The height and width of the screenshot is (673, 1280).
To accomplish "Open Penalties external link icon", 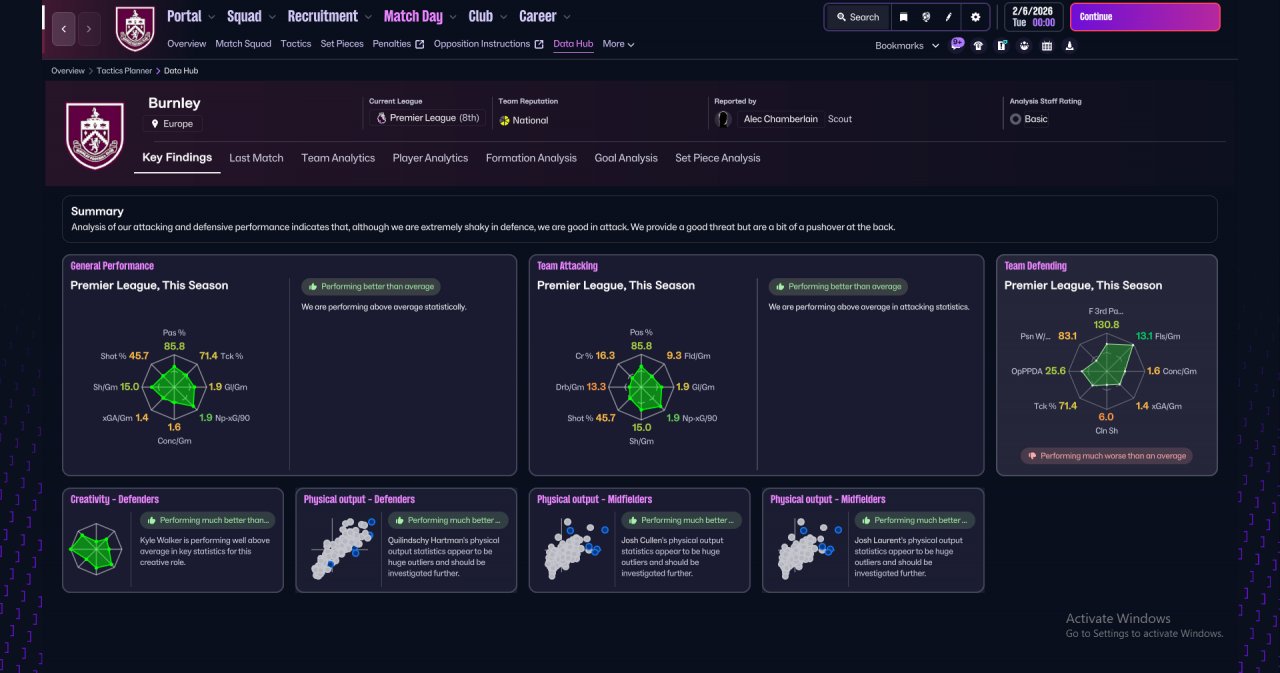I will tap(420, 44).
